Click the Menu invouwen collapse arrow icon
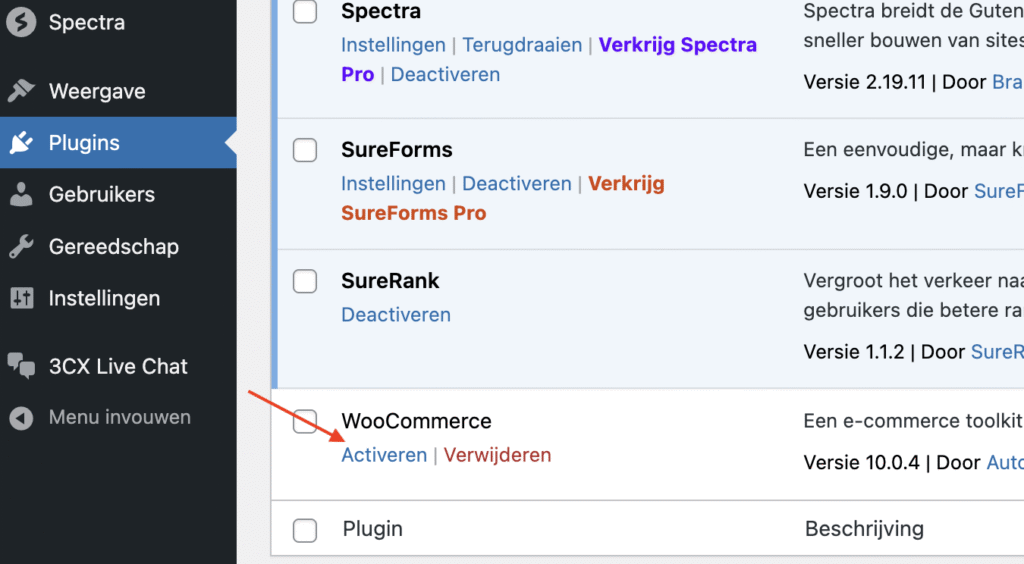The image size is (1024, 564). (21, 418)
